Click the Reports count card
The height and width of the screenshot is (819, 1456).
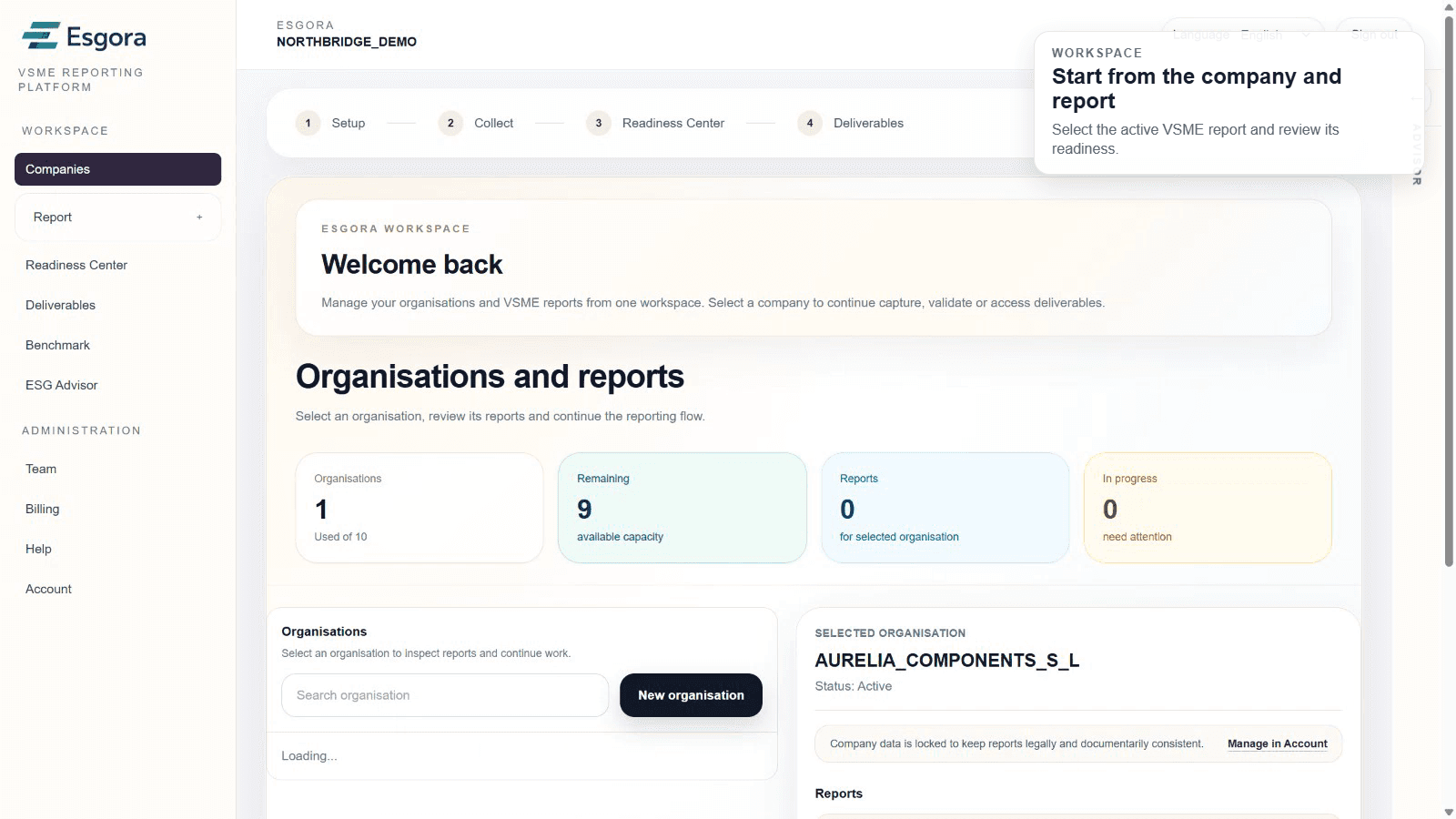pos(945,508)
